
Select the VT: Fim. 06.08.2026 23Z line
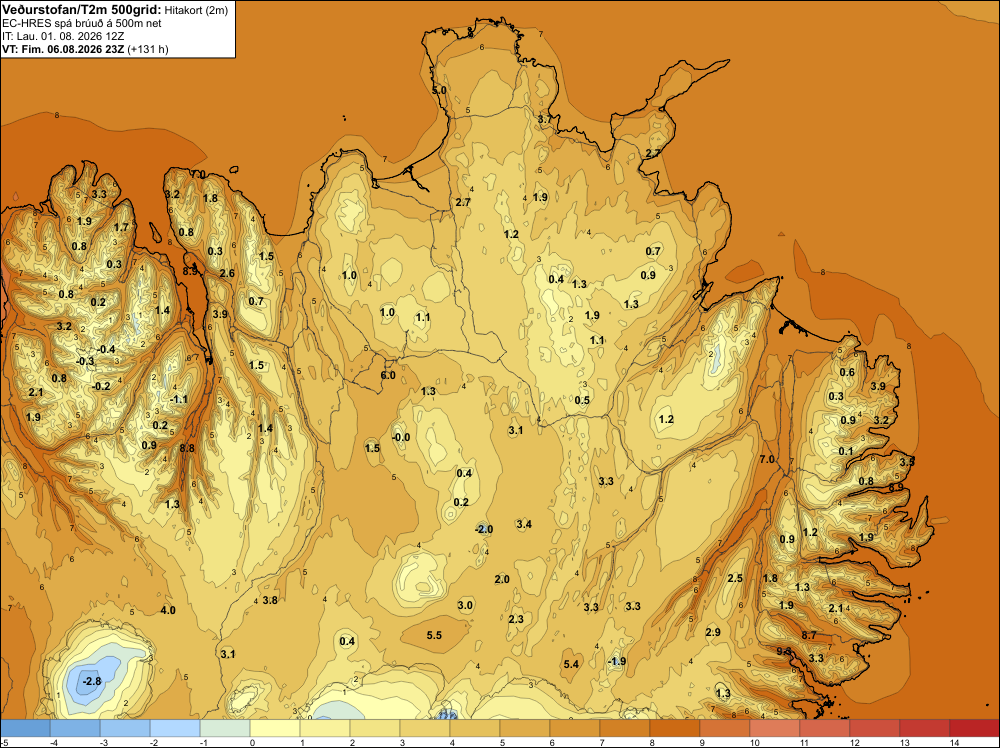[x=64, y=49]
